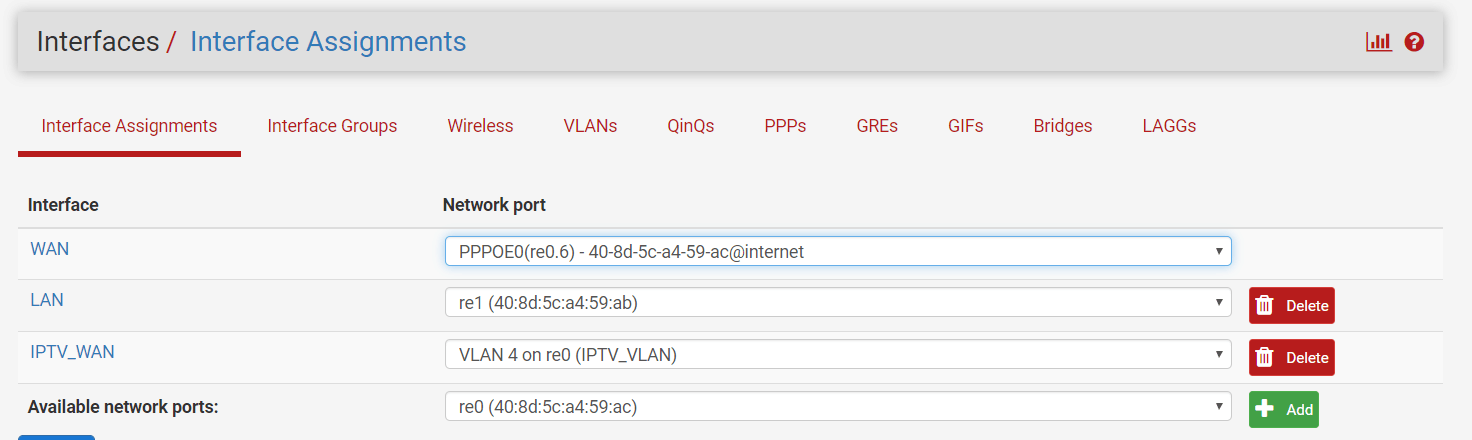This screenshot has width=1472, height=440.
Task: Switch to the Wireless tab
Action: point(480,126)
